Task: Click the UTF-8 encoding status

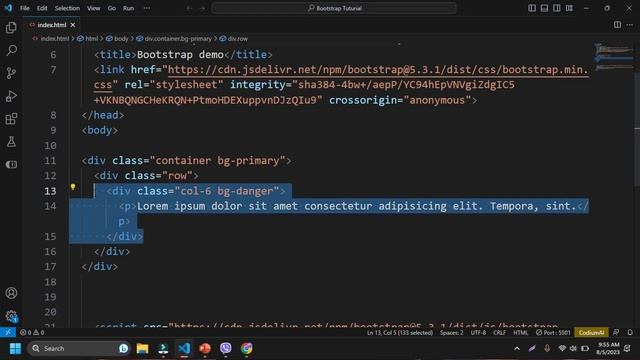Action: point(478,333)
